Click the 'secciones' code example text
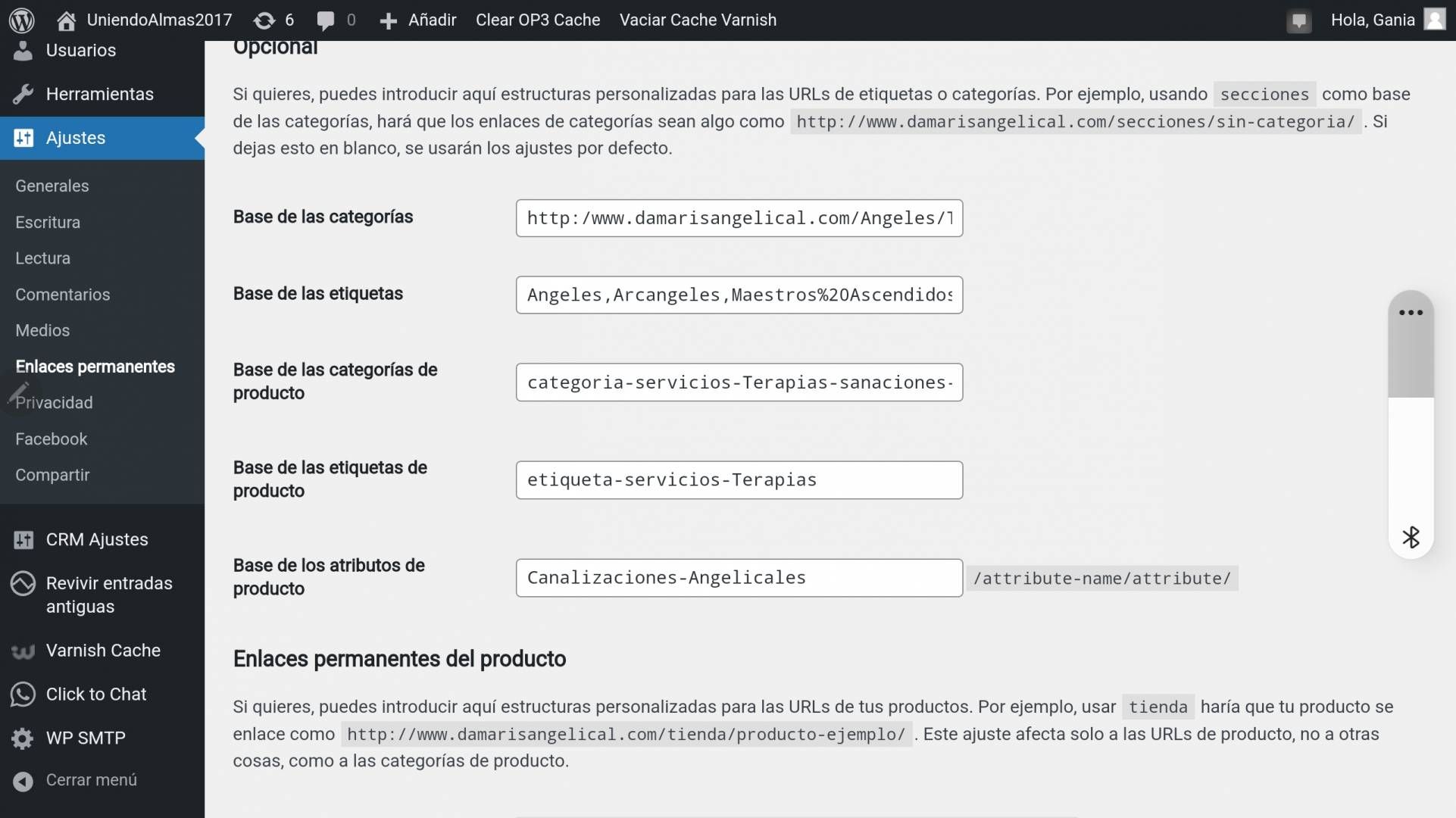Image resolution: width=1456 pixels, height=818 pixels. click(x=1264, y=95)
